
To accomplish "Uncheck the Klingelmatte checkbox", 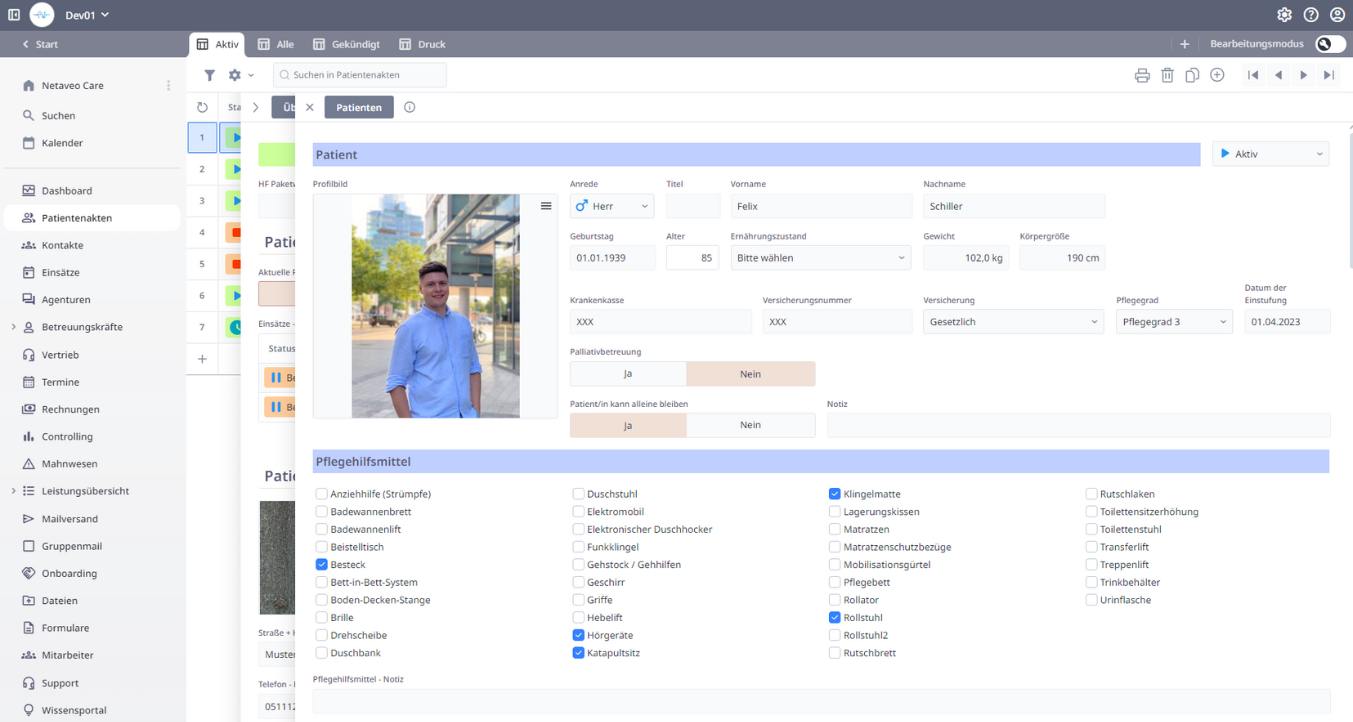I will pyautogui.click(x=835, y=494).
